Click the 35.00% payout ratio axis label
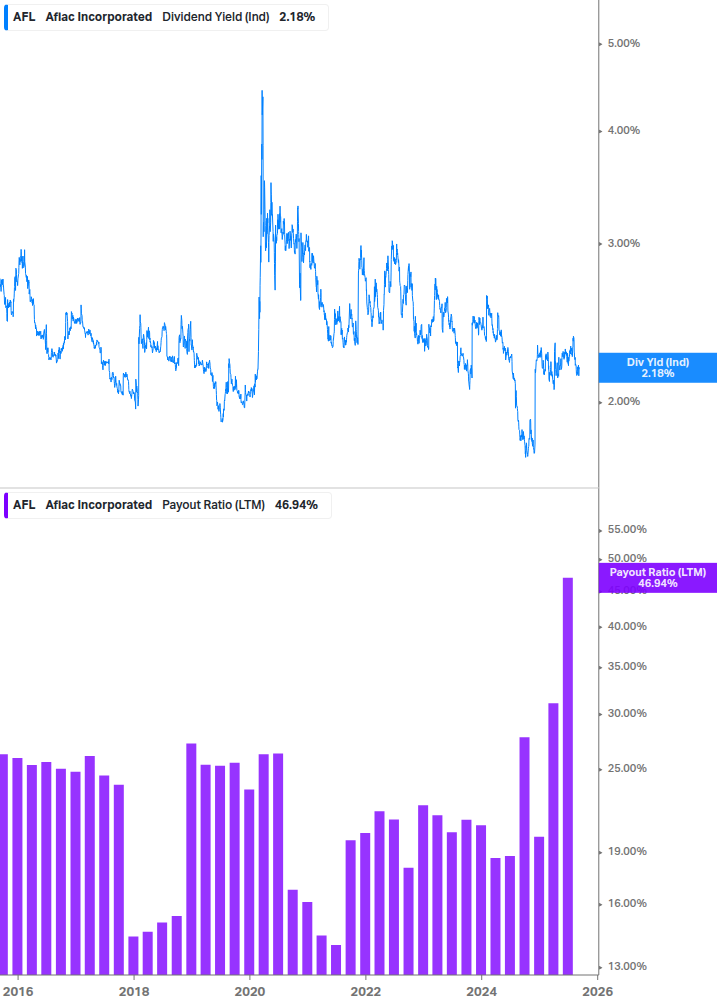This screenshot has height=1005, width=717. tap(627, 667)
